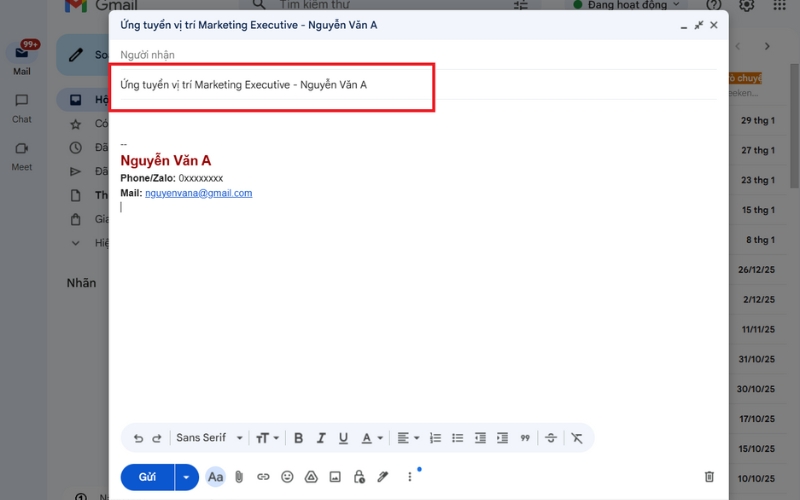Open Gmail settings gear
The image size is (800, 500).
pyautogui.click(x=746, y=5)
